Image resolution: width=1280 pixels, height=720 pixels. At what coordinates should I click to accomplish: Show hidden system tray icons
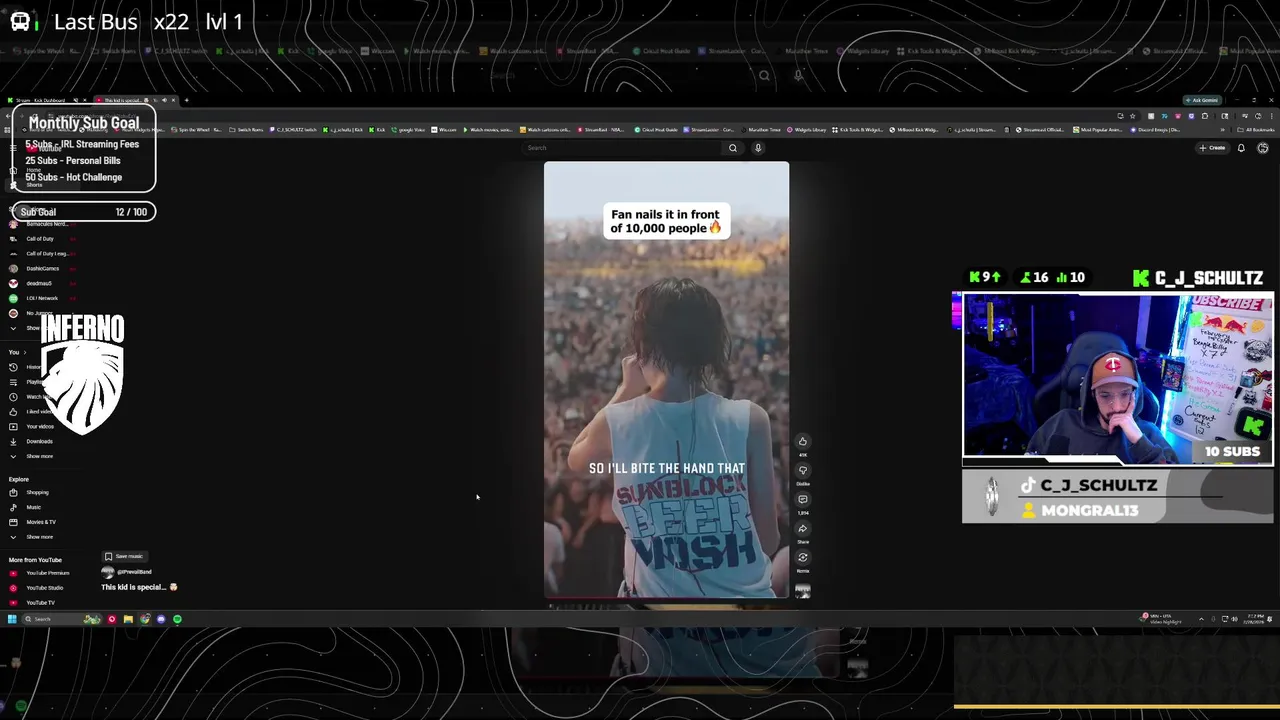pyautogui.click(x=1201, y=619)
